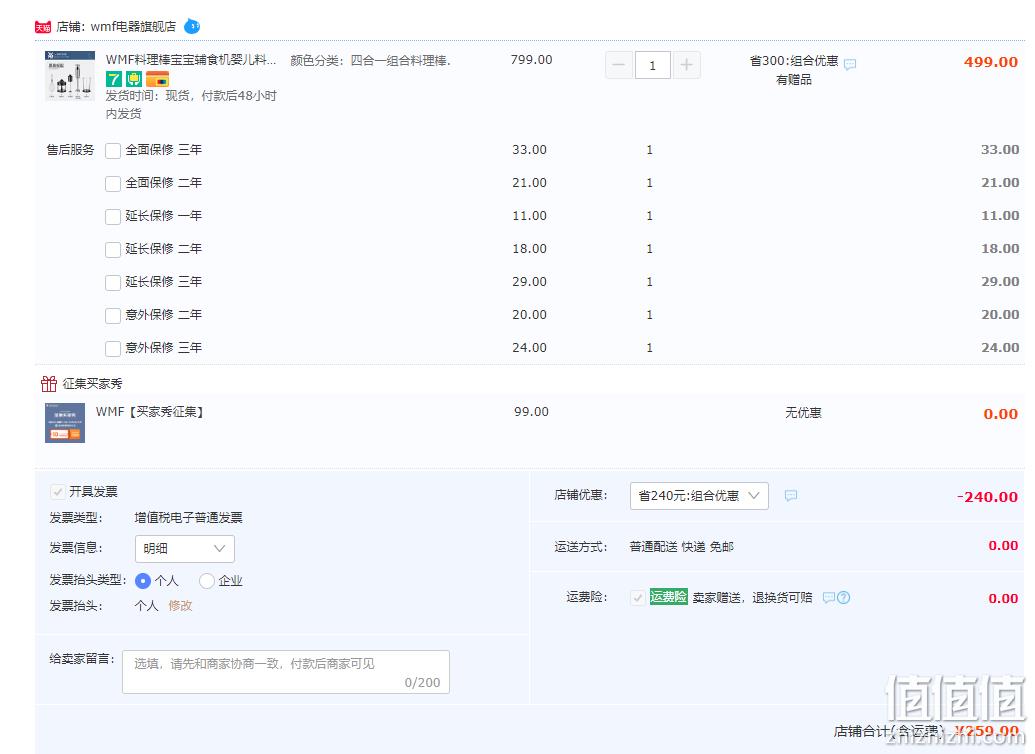The width and height of the screenshot is (1035, 754).
Task: Click the 无优惠 label in 买家秀 row
Action: click(803, 413)
